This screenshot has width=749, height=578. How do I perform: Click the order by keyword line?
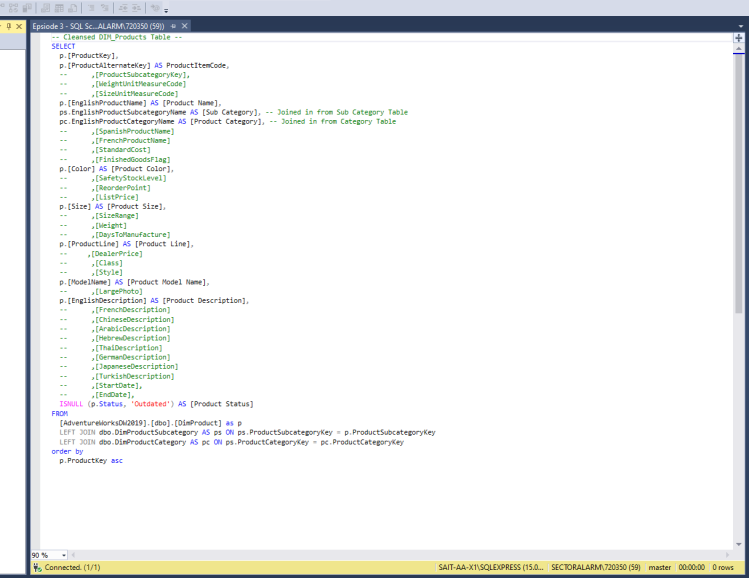(x=67, y=451)
